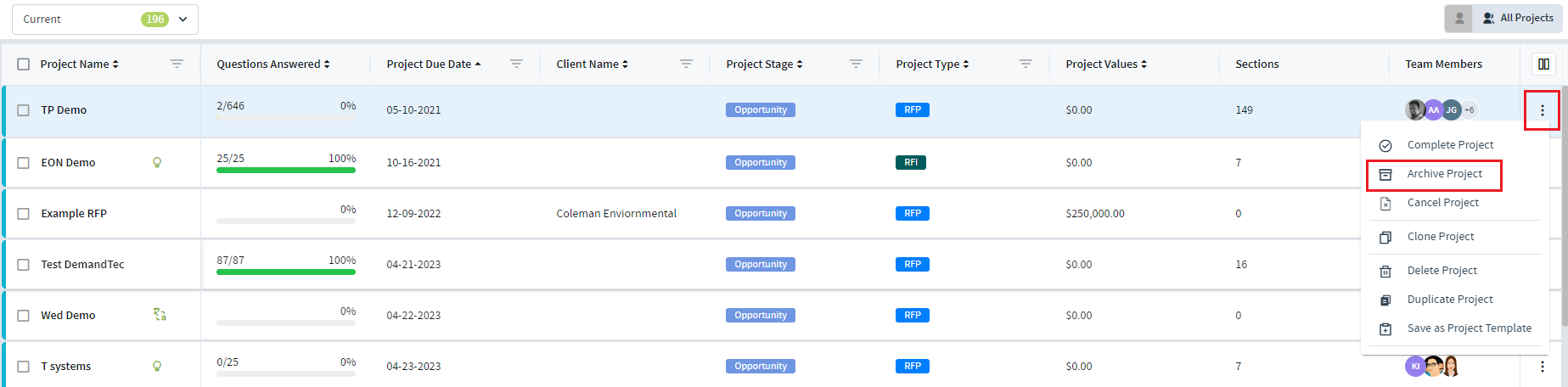Open the T systems row three-dot menu

[1542, 367]
